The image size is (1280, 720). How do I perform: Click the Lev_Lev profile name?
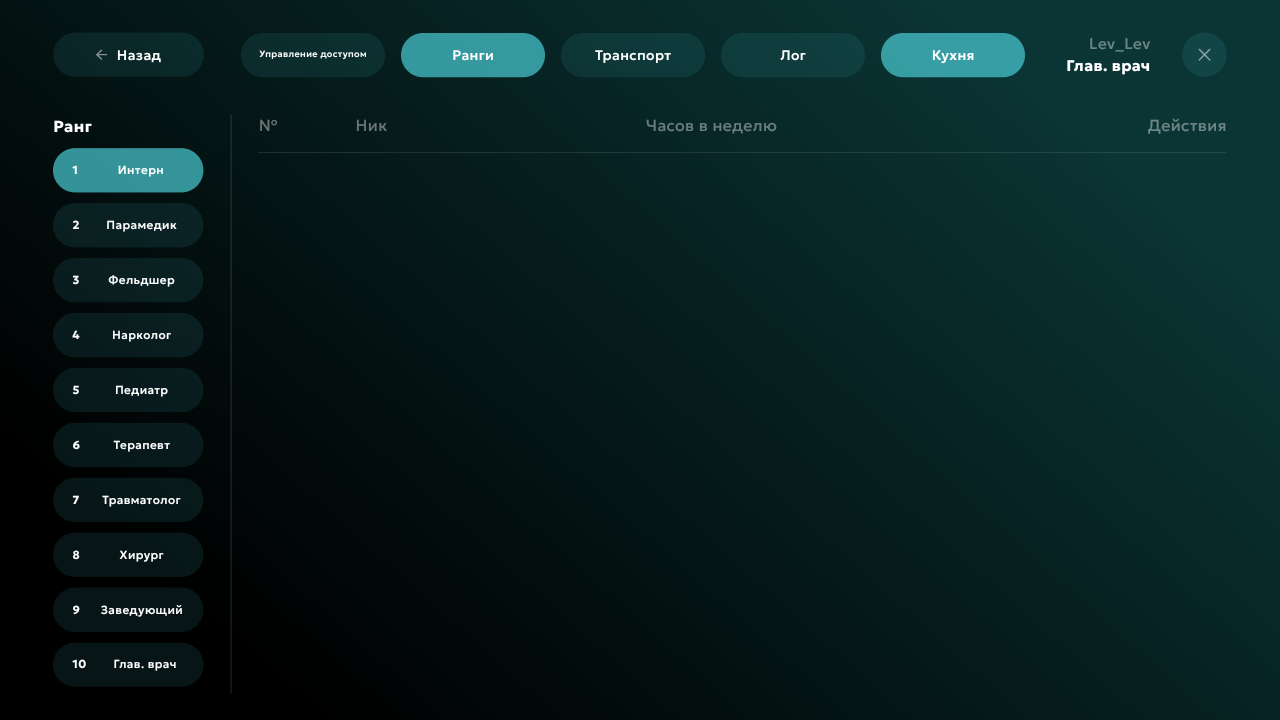pos(1119,45)
